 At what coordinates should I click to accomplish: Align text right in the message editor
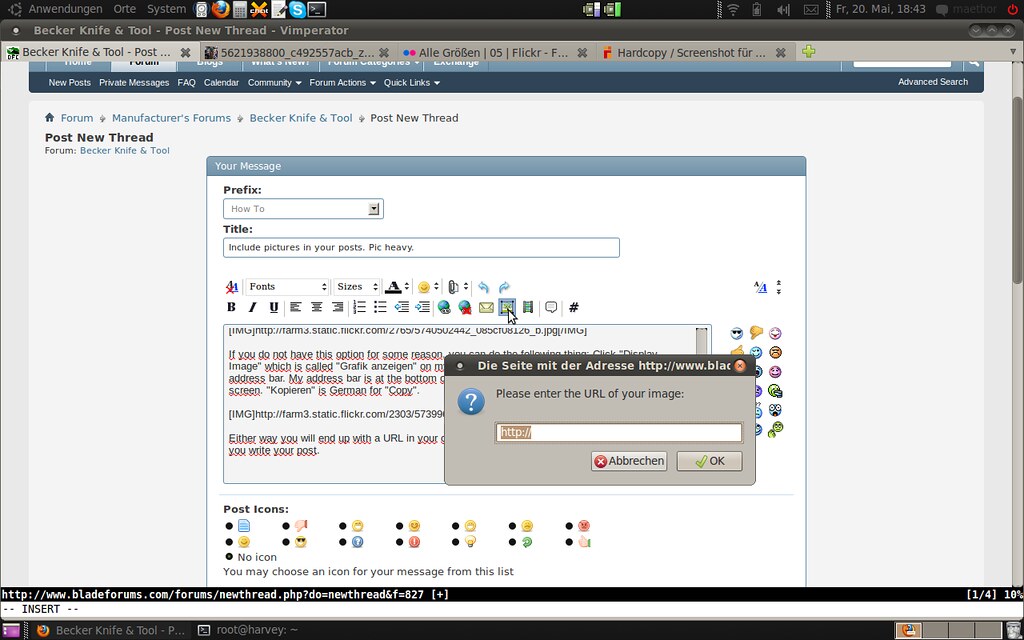coord(338,307)
